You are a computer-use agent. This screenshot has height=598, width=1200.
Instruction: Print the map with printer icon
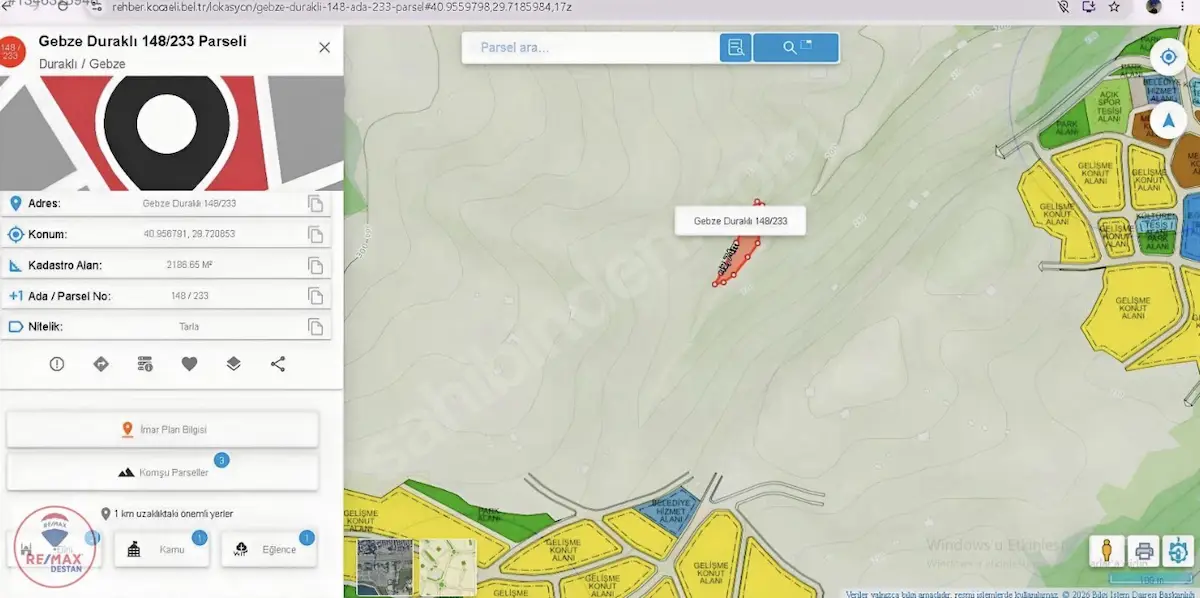click(1143, 550)
